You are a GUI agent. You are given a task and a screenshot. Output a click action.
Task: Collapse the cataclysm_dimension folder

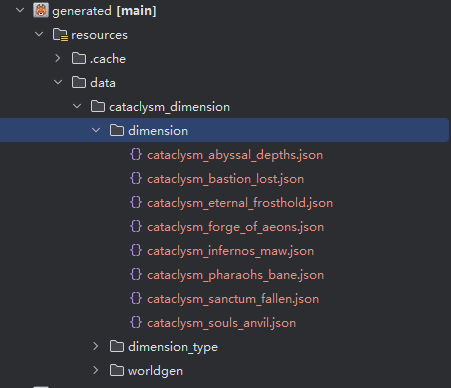pos(77,106)
